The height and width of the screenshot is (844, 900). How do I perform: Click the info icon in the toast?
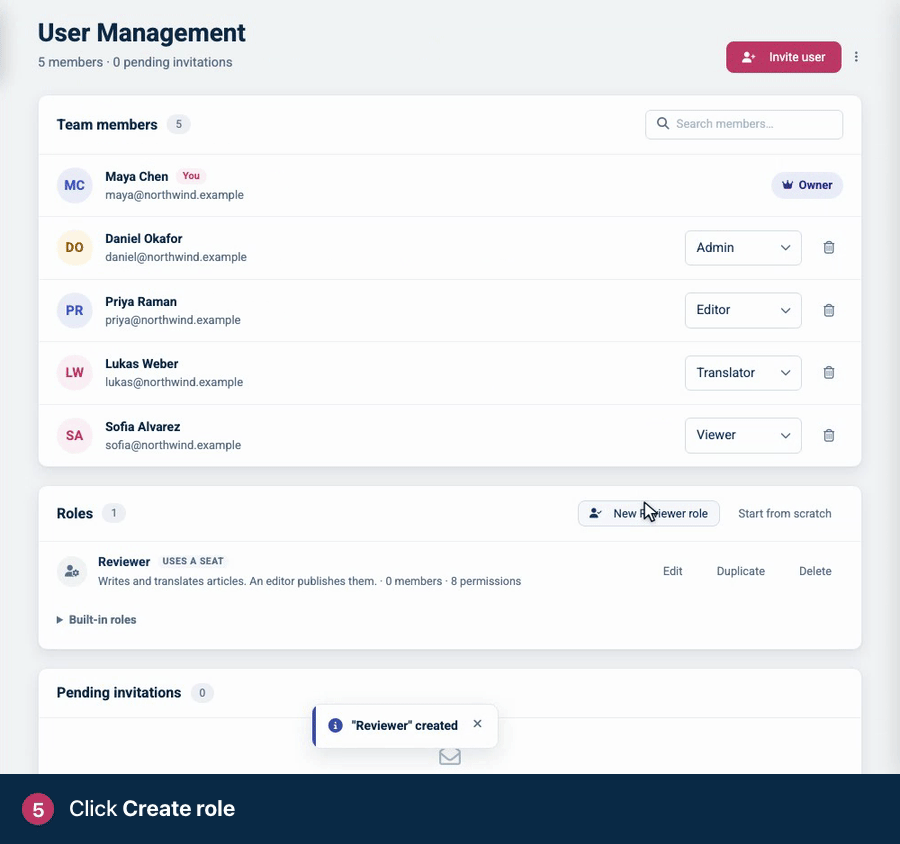[x=335, y=725]
